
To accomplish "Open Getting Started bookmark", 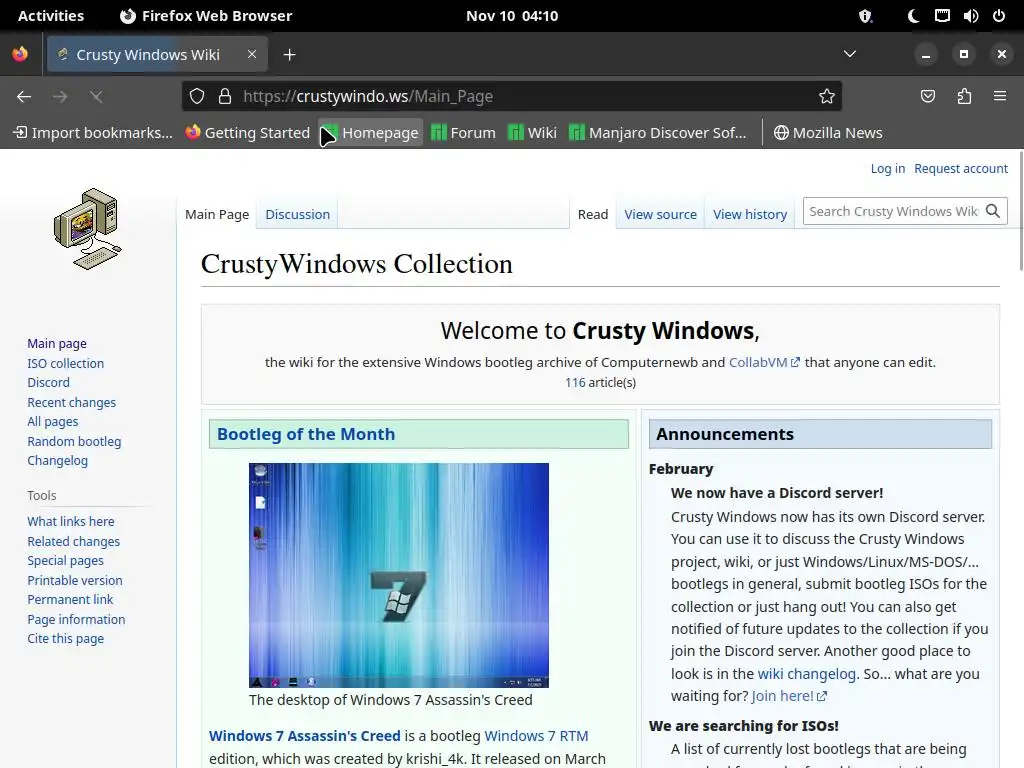I will [248, 133].
